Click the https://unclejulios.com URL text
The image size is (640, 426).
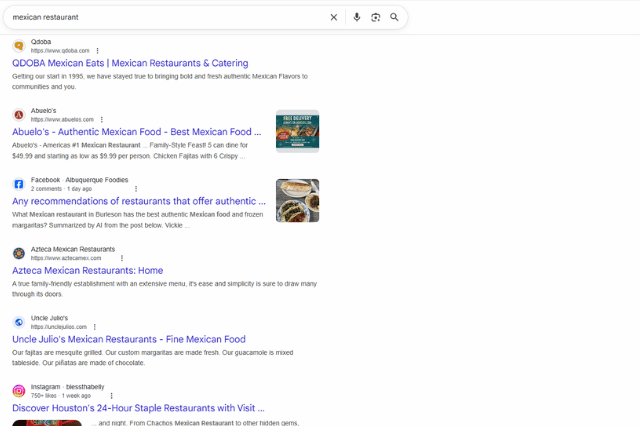coord(59,327)
